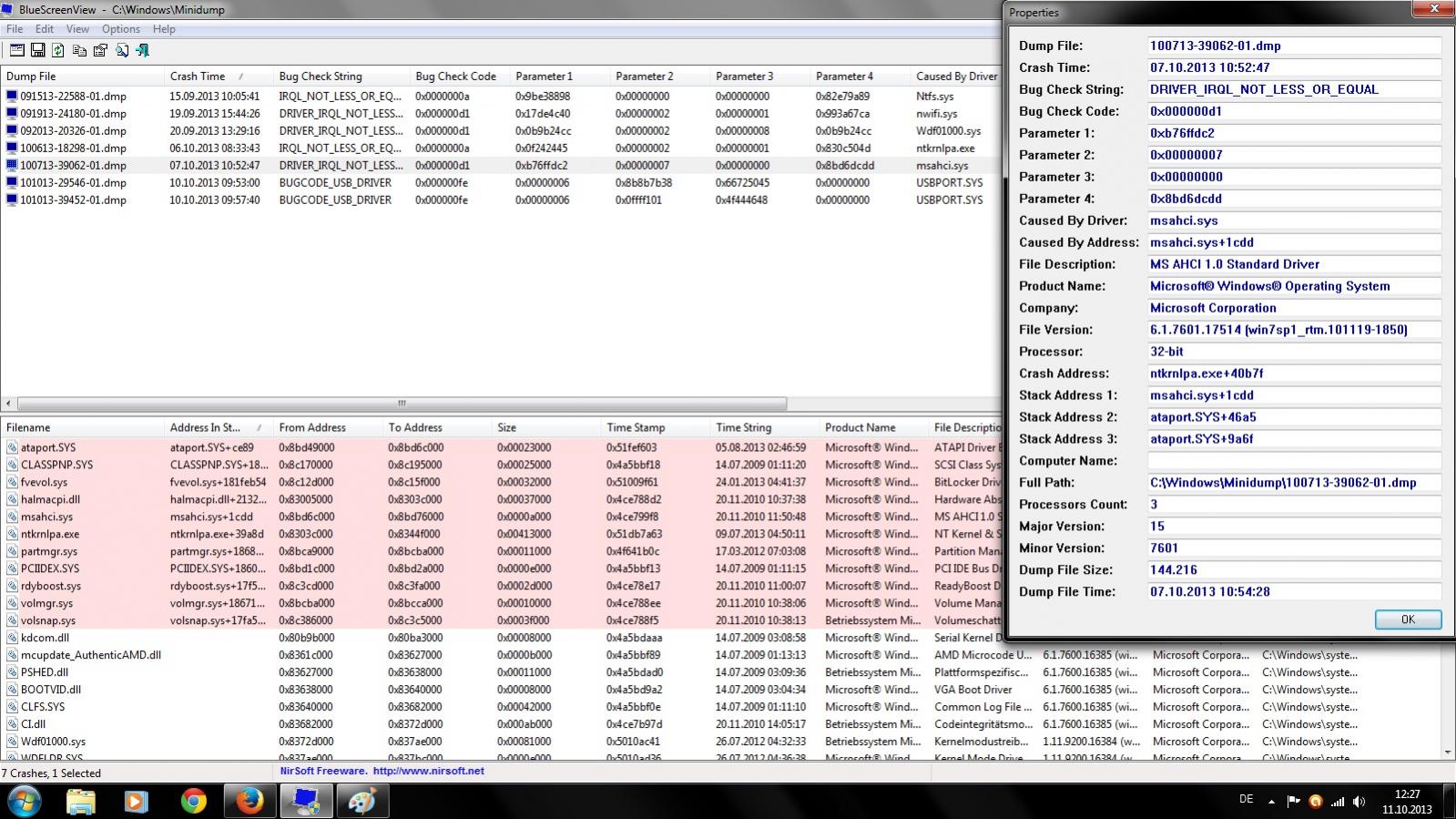Open the Help menu

pyautogui.click(x=164, y=29)
